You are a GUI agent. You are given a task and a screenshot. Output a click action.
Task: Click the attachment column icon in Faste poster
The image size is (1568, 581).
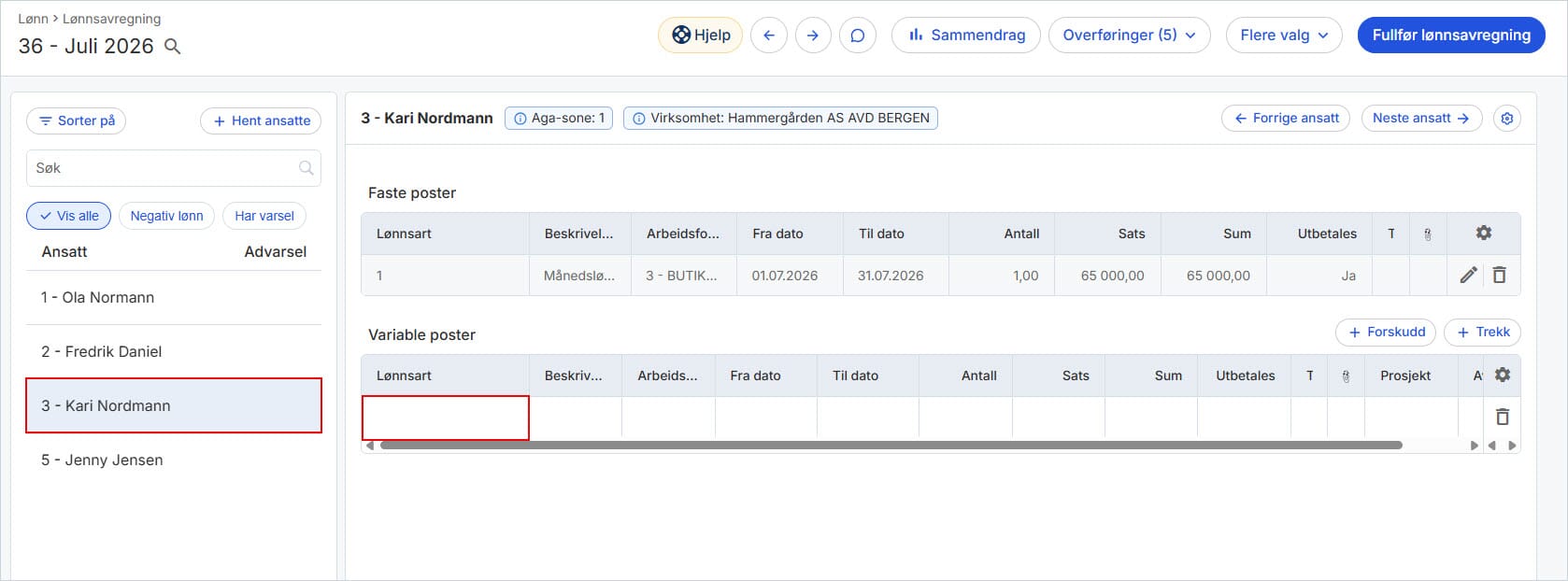pyautogui.click(x=1428, y=234)
